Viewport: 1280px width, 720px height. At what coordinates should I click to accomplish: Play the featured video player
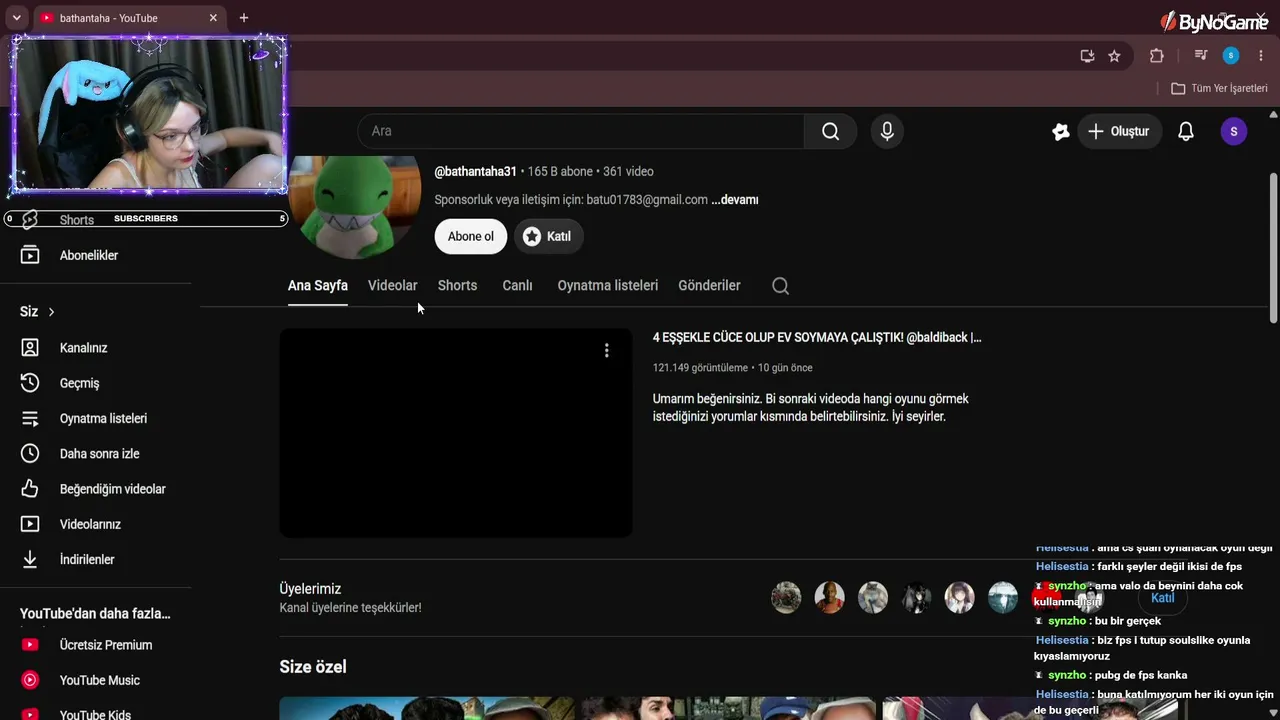pos(456,433)
